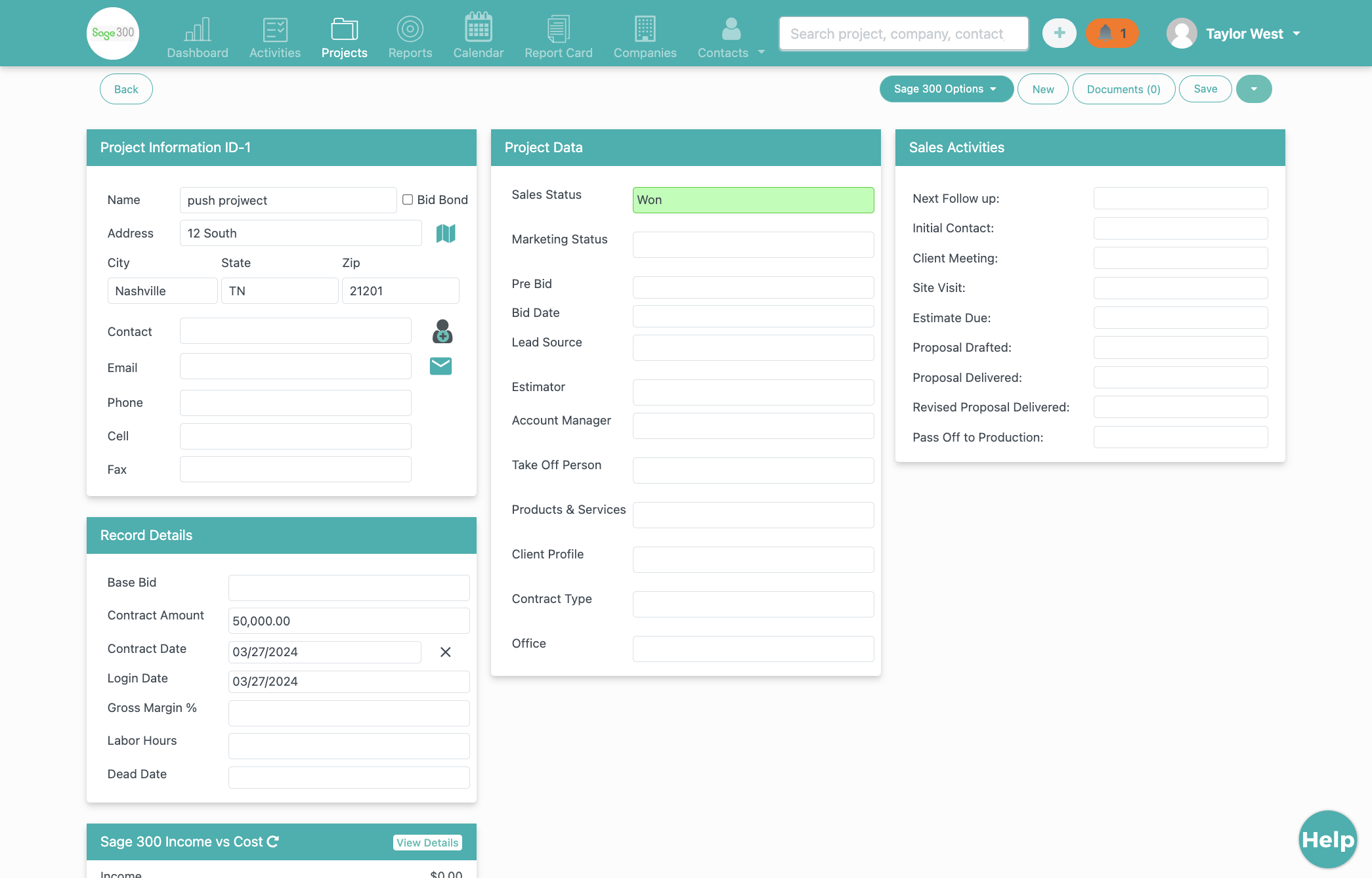Click the Login Date field
Screen dimensions: 1372x878
tap(349, 681)
